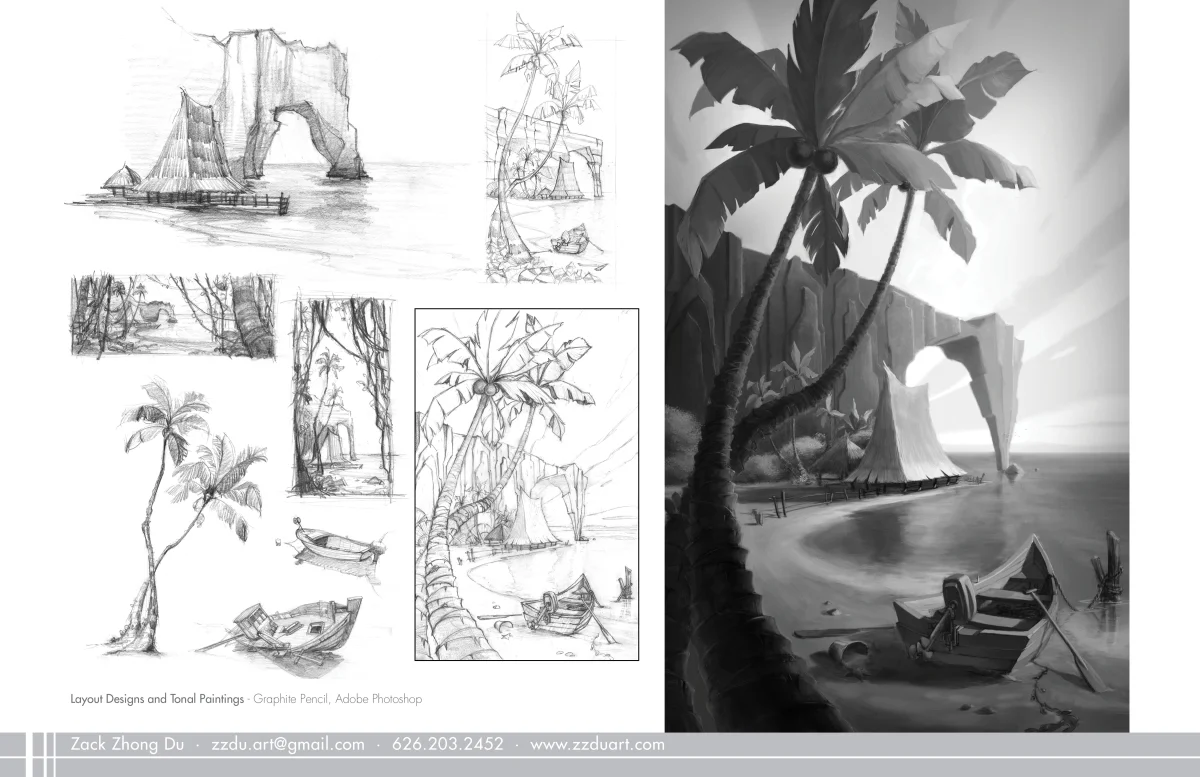Click the small floating rowboat sketch
1200x777 pixels.
coord(338,544)
